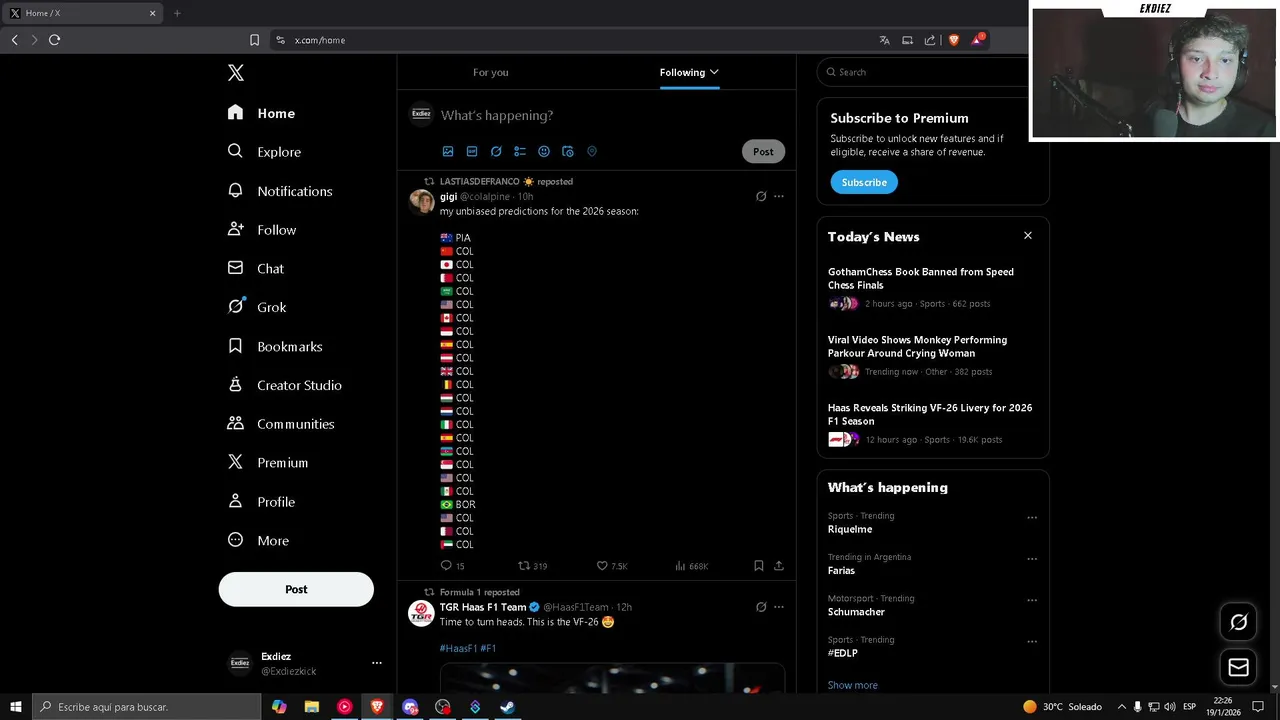Click the grey Post button in the composer
The width and height of the screenshot is (1280, 720).
763,152
